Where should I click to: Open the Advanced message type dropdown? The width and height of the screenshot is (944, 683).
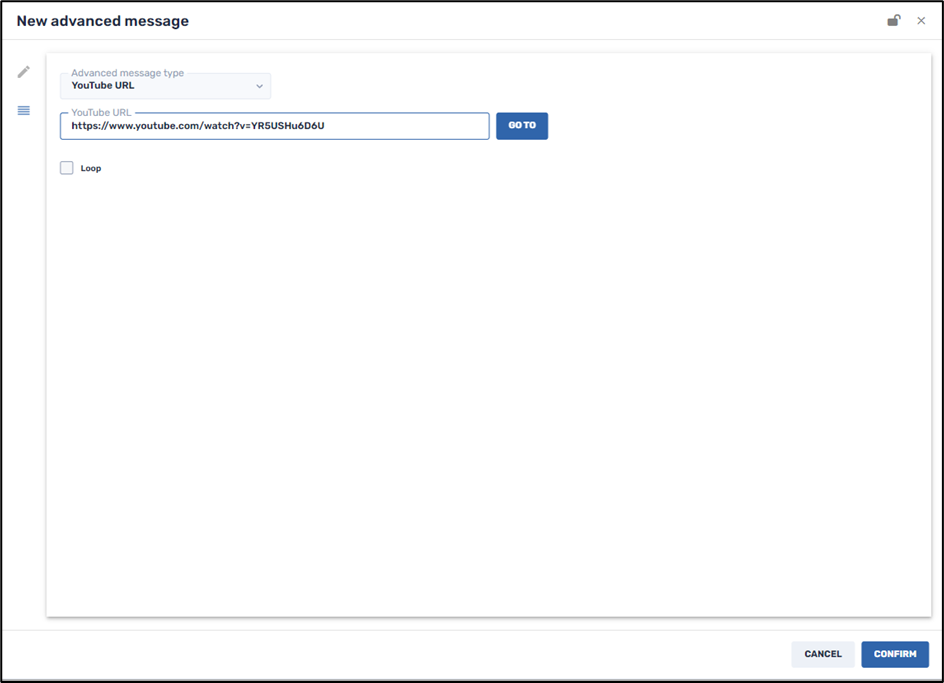(165, 86)
